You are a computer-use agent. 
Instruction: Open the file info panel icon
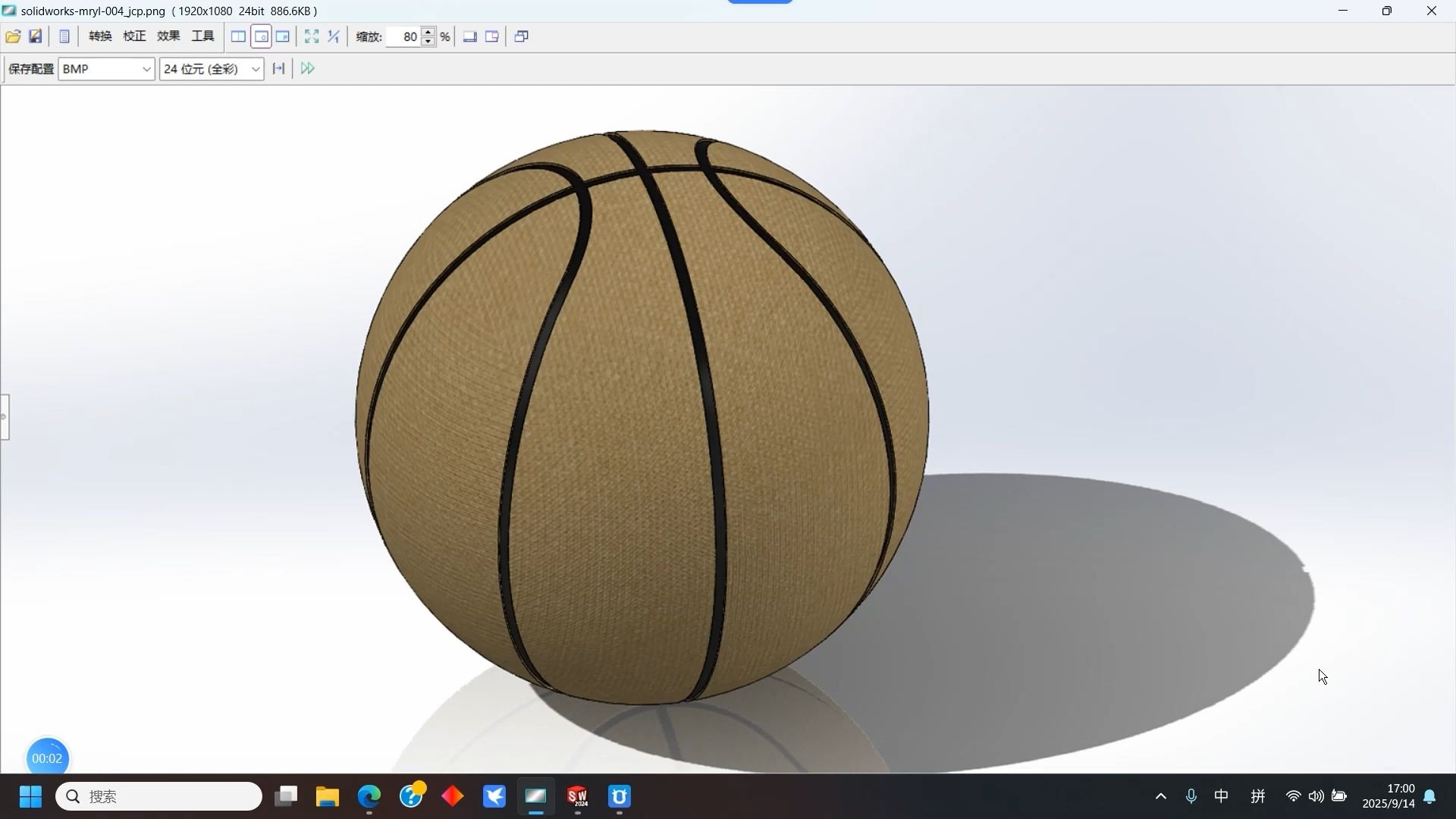tap(64, 36)
